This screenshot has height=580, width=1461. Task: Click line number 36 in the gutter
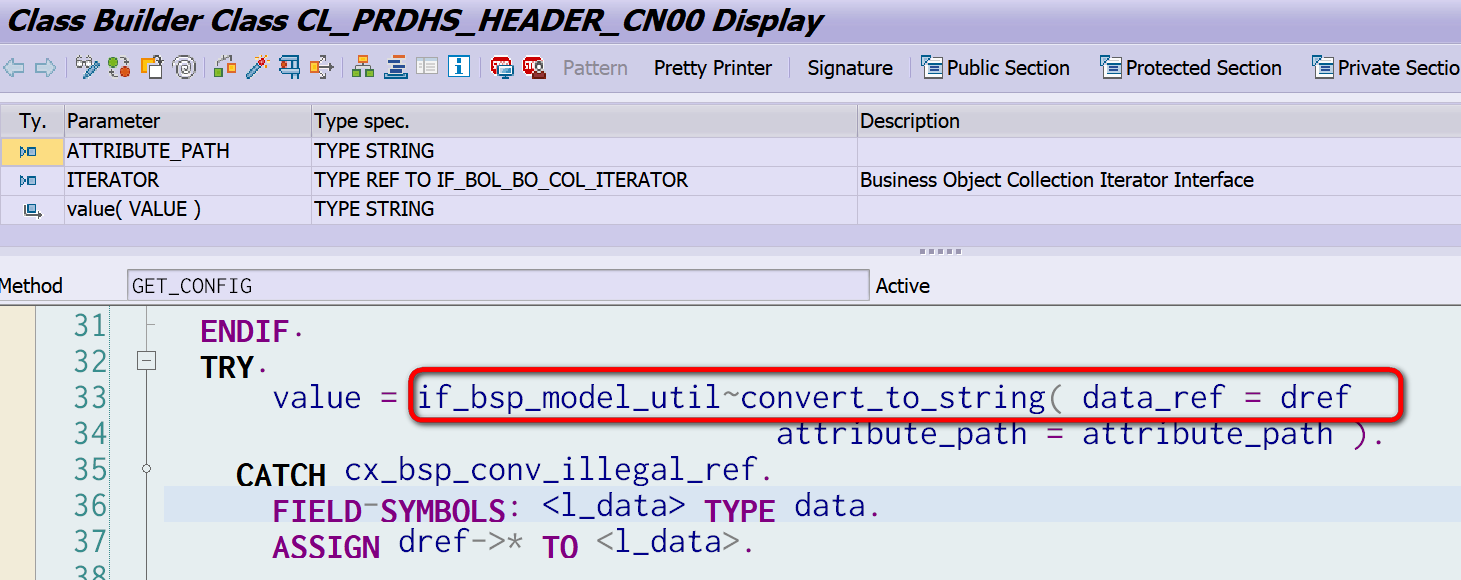[90, 506]
